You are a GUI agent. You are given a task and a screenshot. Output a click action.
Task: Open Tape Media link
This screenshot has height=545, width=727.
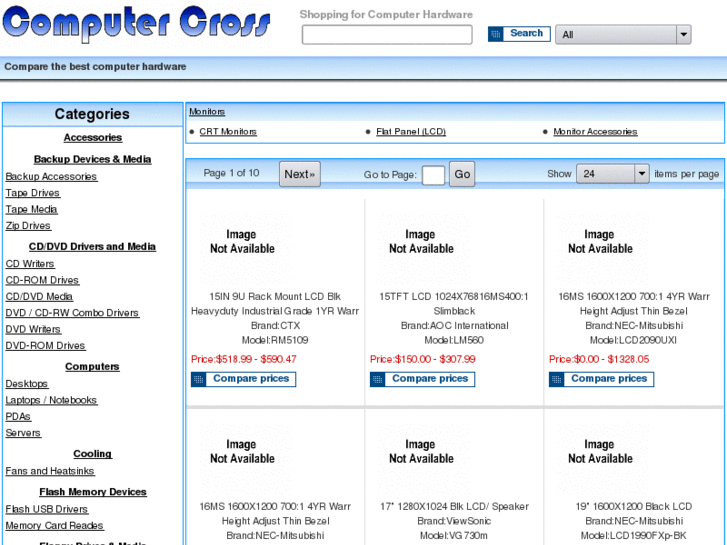pyautogui.click(x=31, y=210)
